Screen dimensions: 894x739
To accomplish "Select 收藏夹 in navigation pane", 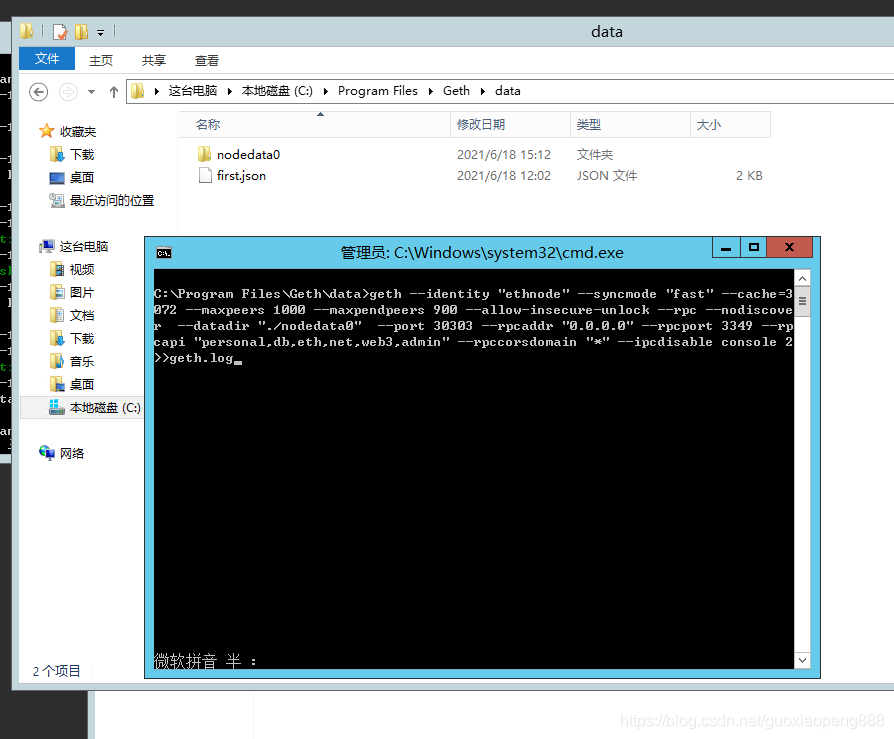I will tap(78, 132).
